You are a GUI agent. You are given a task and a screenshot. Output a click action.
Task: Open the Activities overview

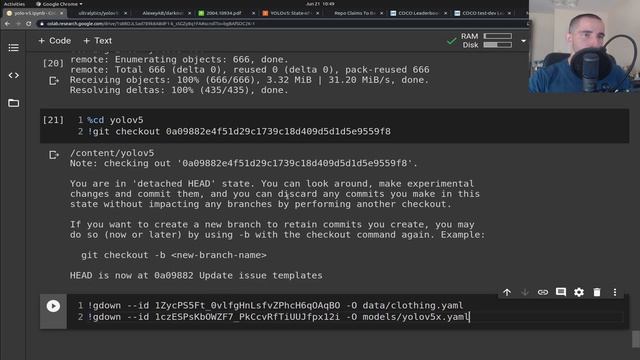(x=14, y=4)
